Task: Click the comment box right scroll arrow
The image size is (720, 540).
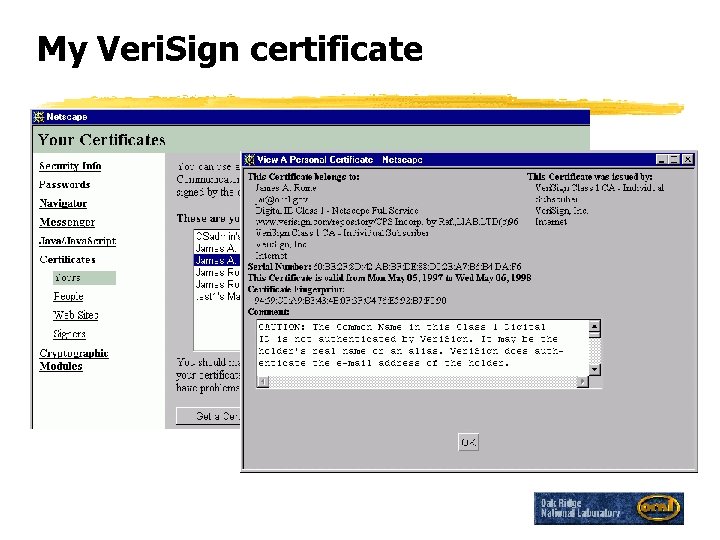Action: click(583, 382)
